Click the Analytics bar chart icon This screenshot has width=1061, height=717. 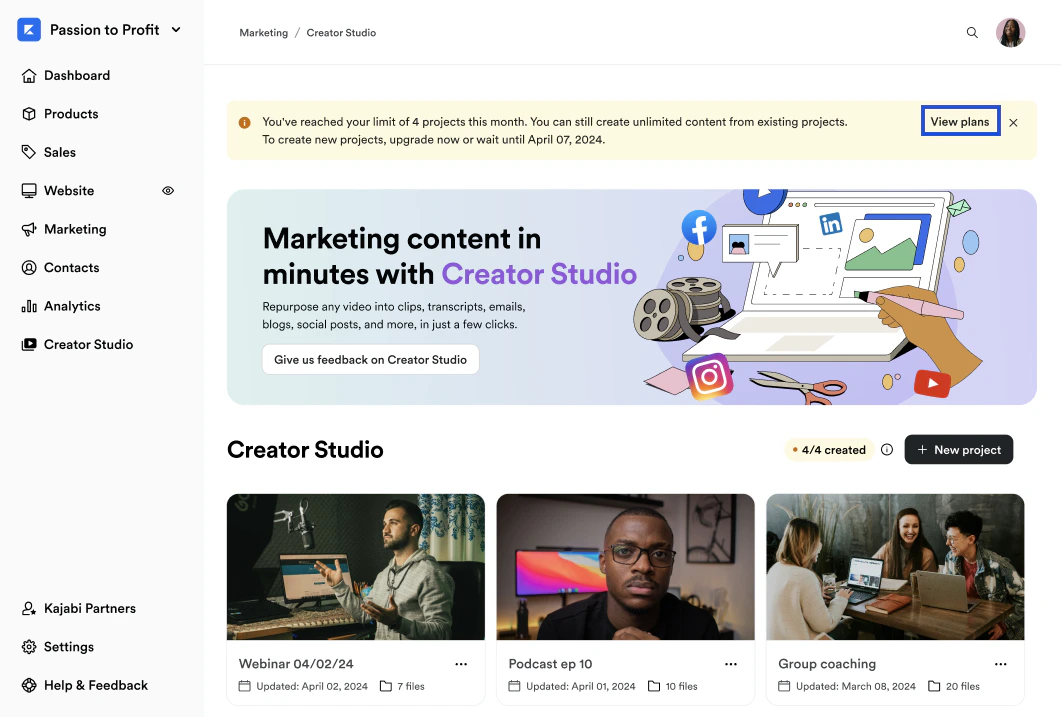[29, 306]
